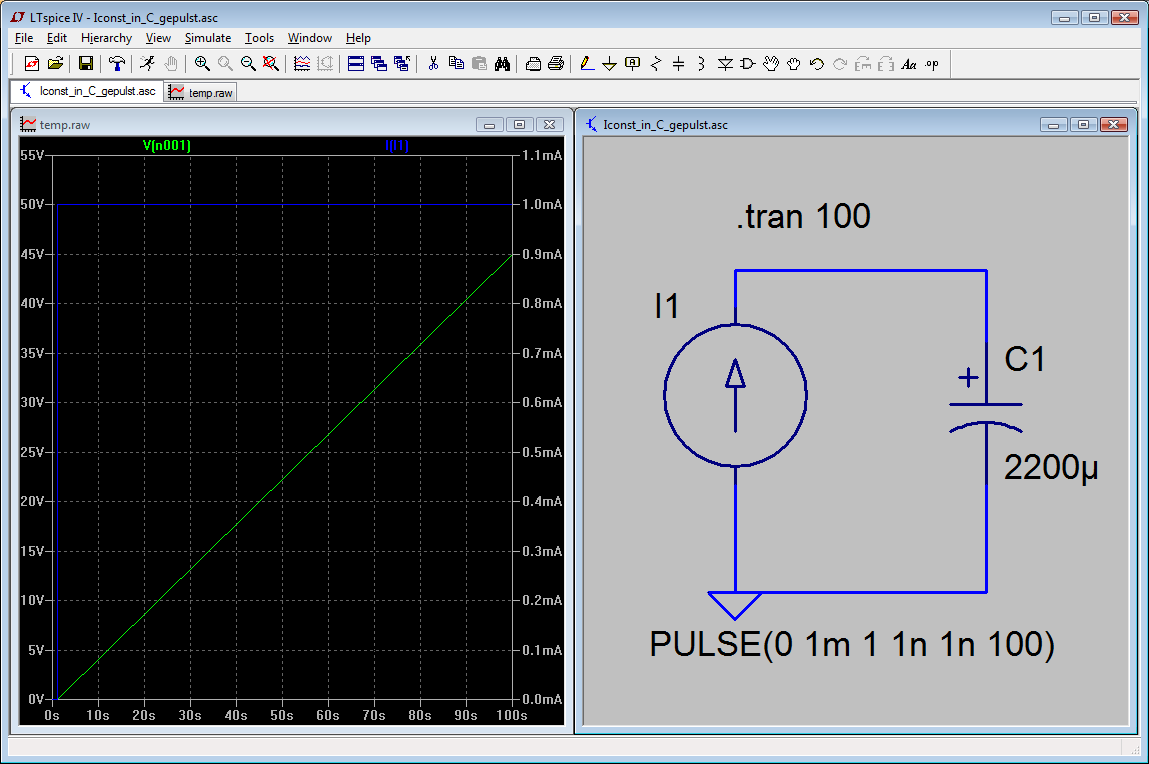Screen dimensions: 1149x764
Task: Click the 100s time axis label
Action: coord(511,715)
